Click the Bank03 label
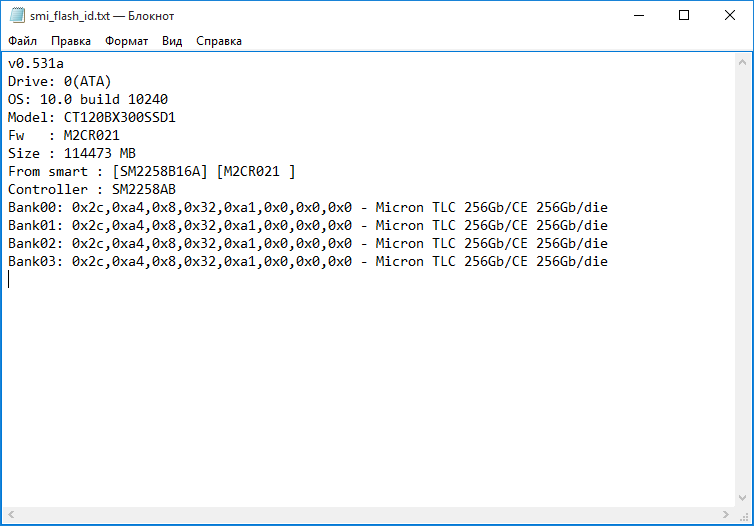 tap(35, 262)
